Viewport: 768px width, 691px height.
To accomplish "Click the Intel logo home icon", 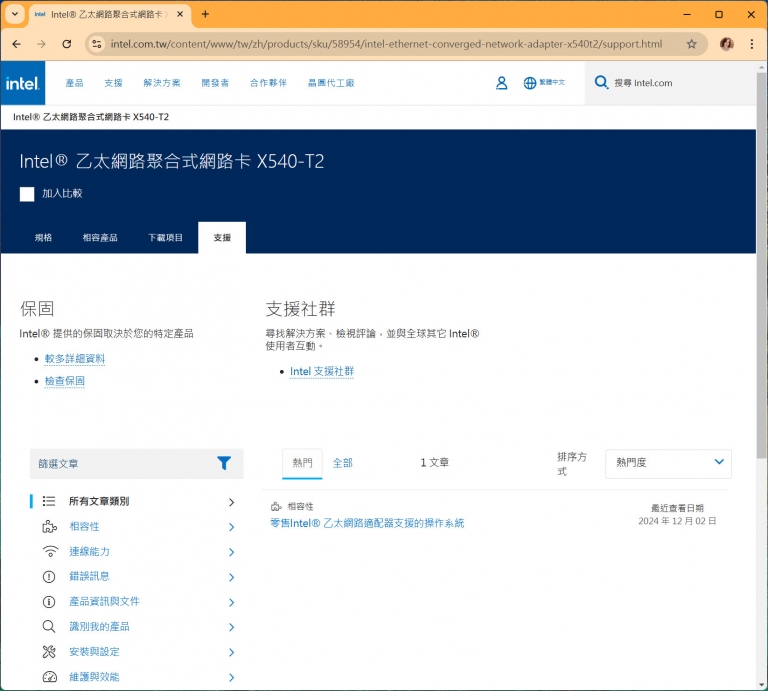I will pyautogui.click(x=23, y=83).
